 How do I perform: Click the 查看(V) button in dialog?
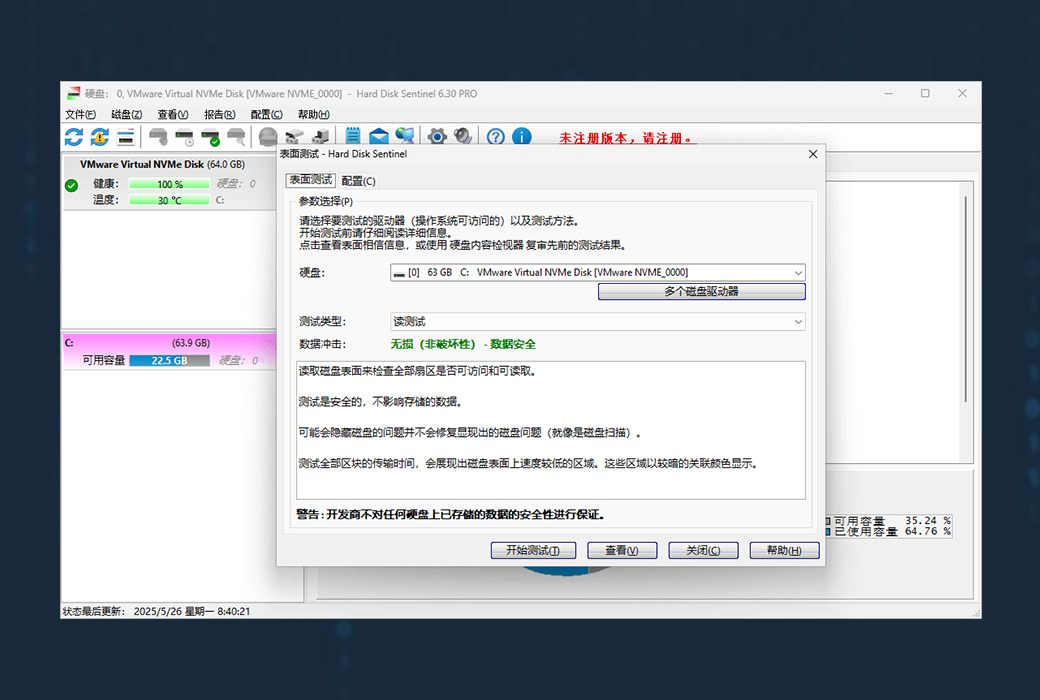coord(622,550)
